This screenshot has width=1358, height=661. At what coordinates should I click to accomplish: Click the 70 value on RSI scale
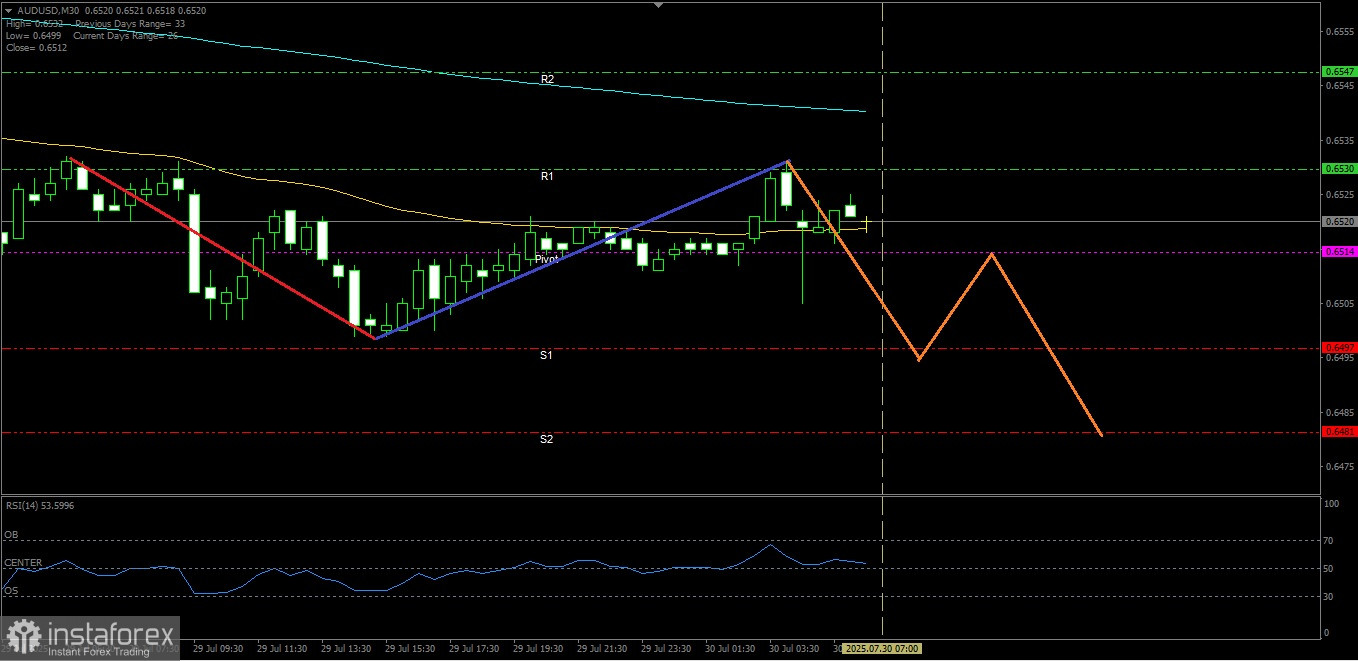tap(1329, 540)
